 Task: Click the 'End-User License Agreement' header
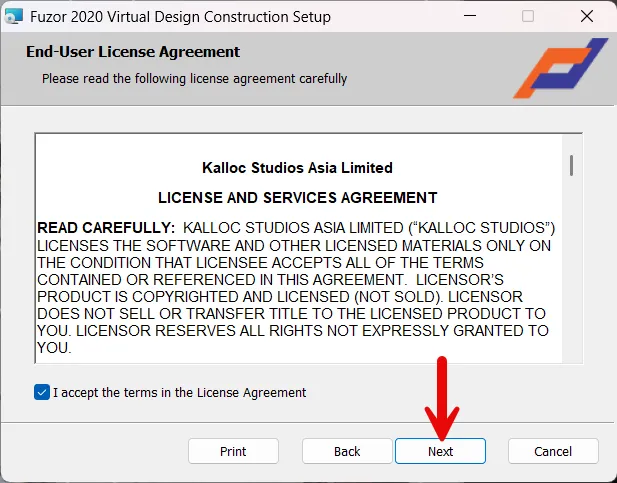[133, 52]
